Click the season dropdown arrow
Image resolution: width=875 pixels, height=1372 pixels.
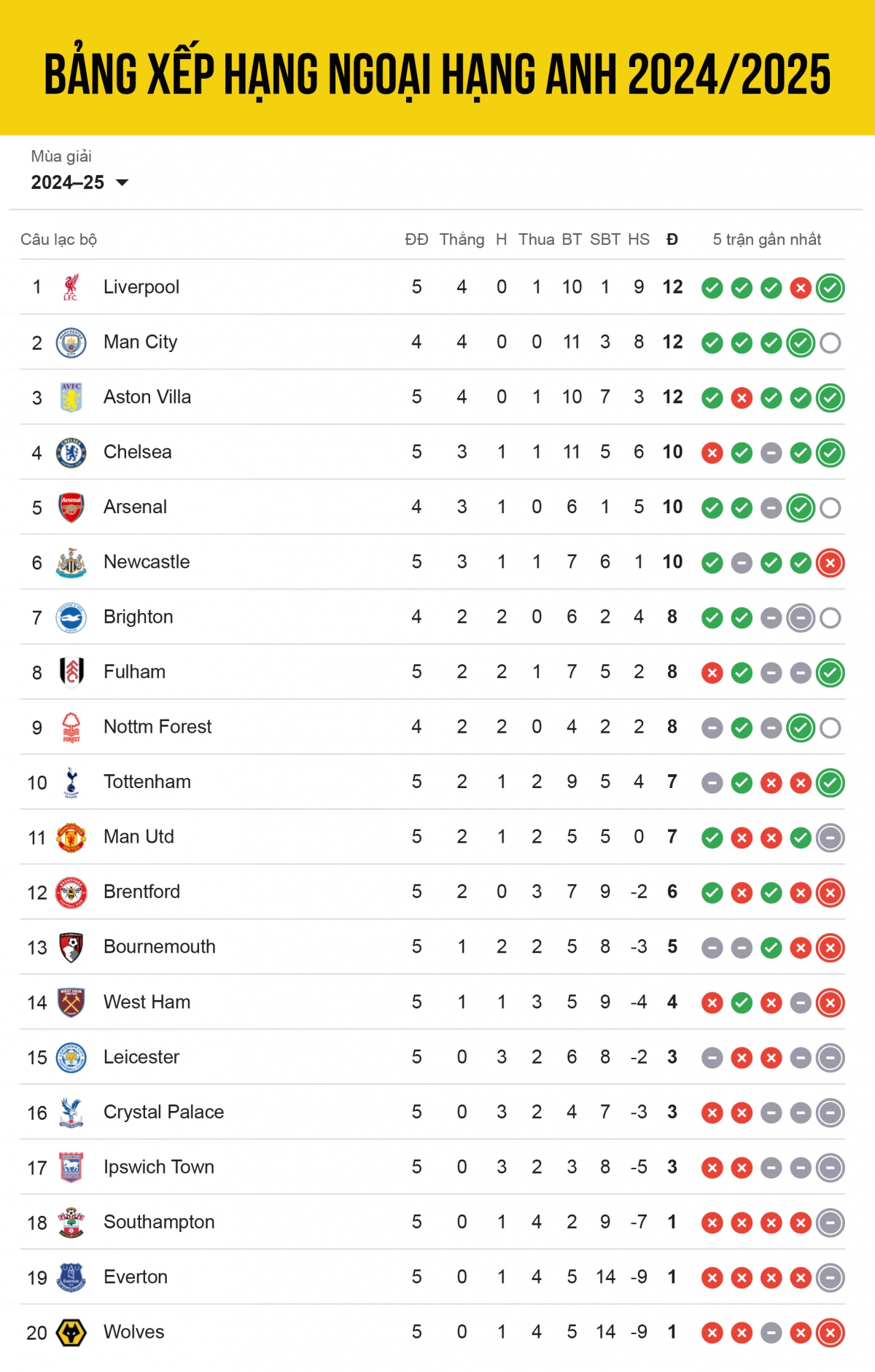(x=122, y=182)
